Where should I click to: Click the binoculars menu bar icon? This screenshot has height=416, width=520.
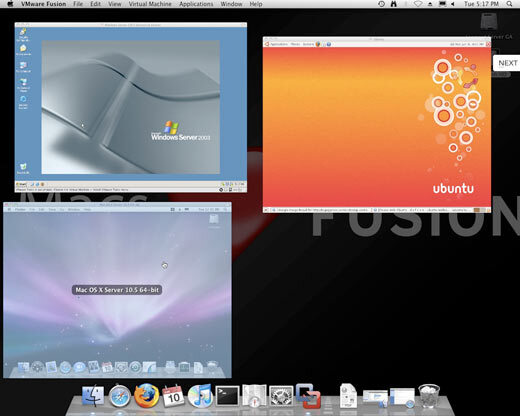click(x=394, y=4)
